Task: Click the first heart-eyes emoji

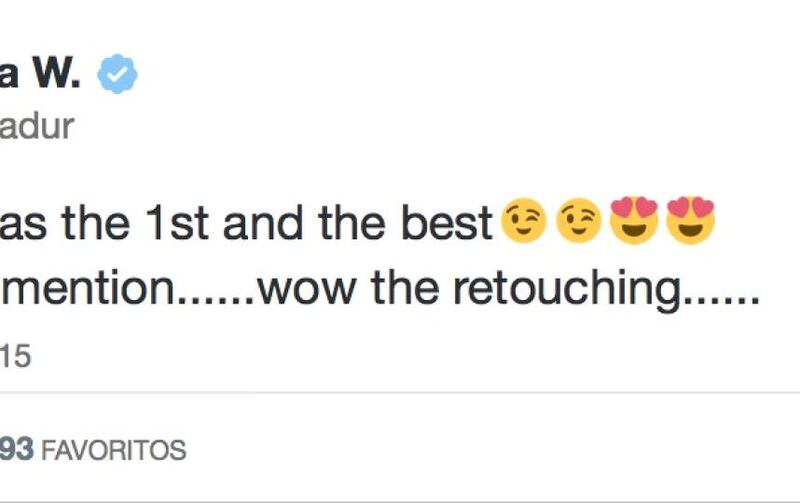Action: pos(634,220)
